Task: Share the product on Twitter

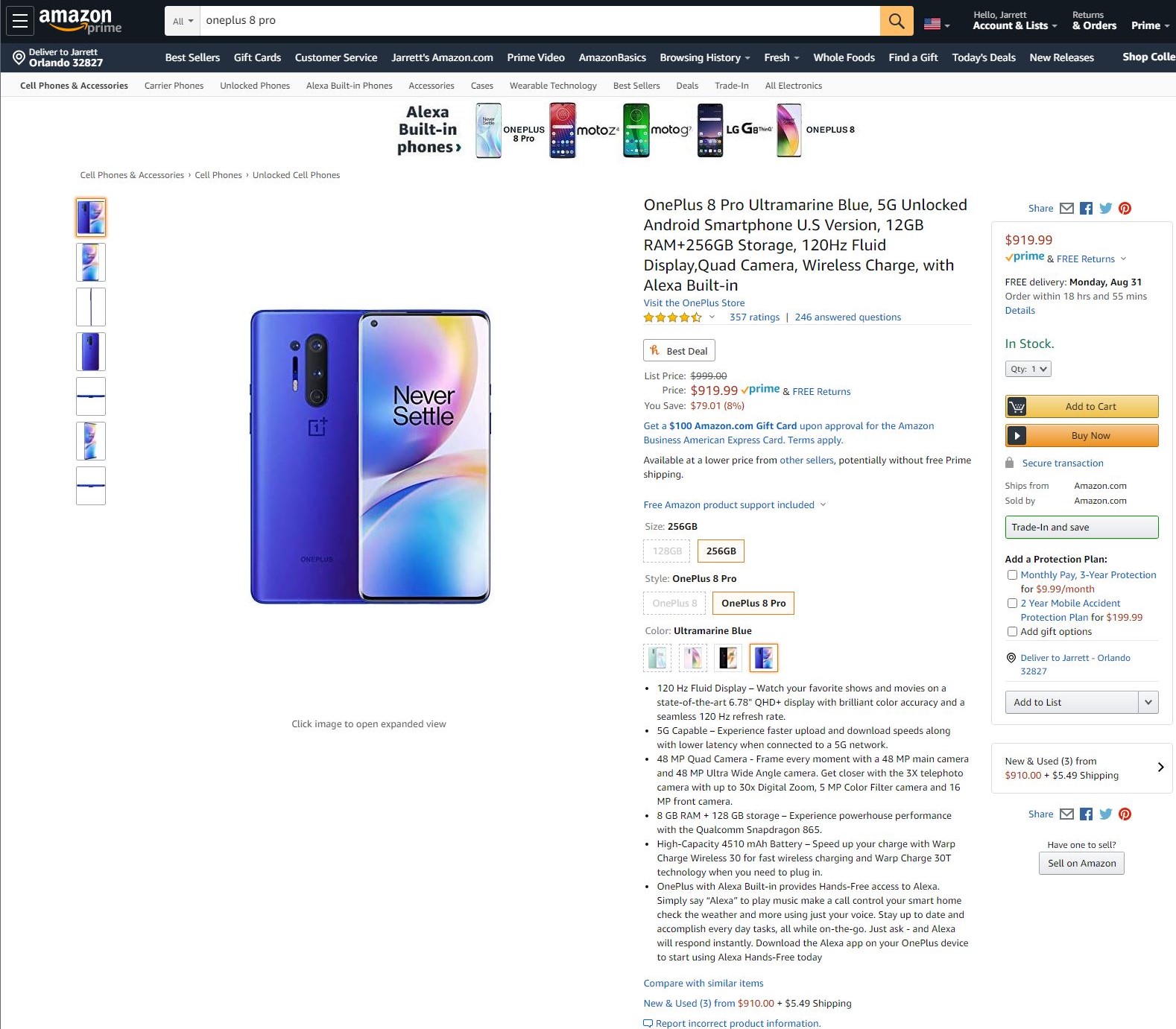Action: point(1106,209)
